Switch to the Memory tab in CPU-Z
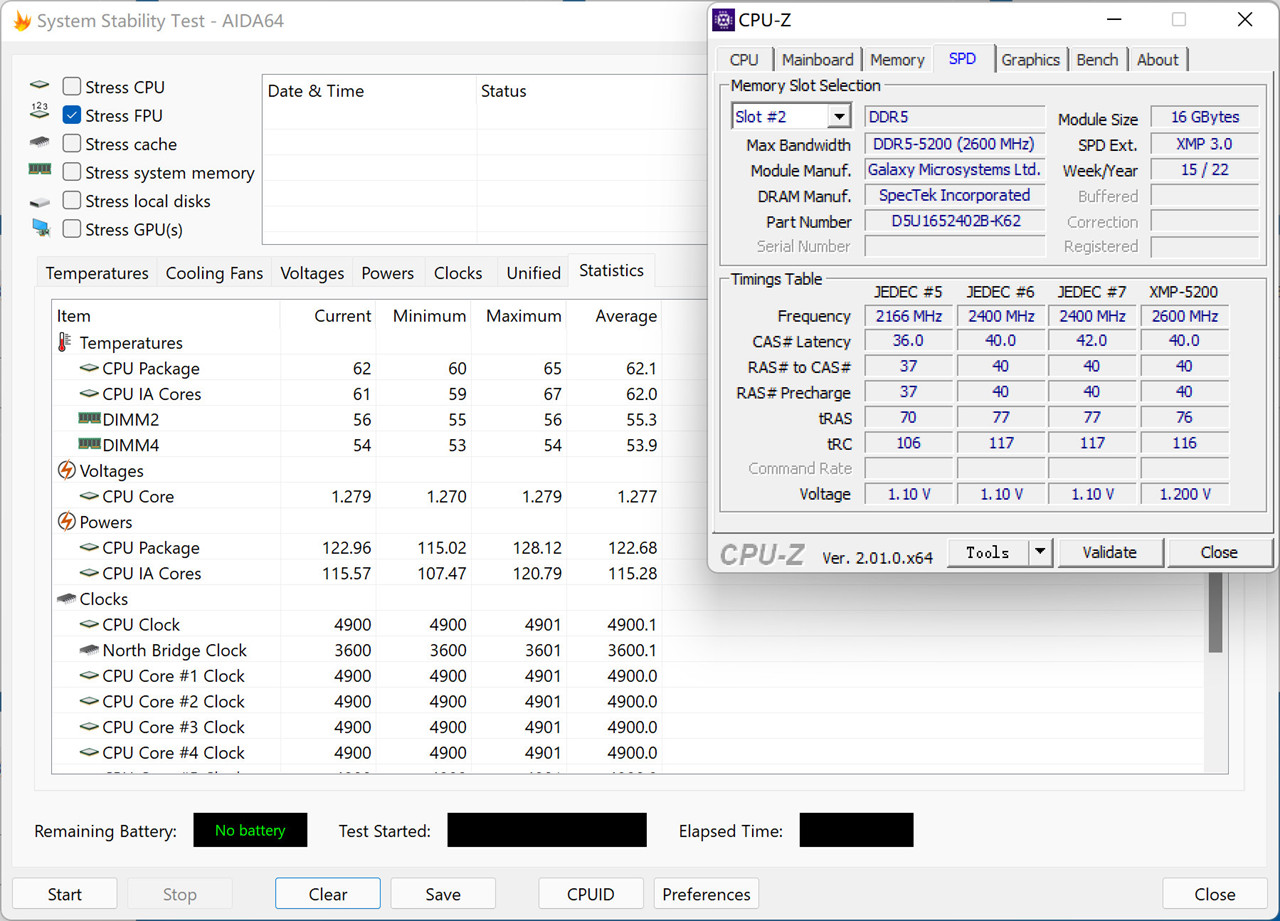The image size is (1280, 921). coord(896,59)
